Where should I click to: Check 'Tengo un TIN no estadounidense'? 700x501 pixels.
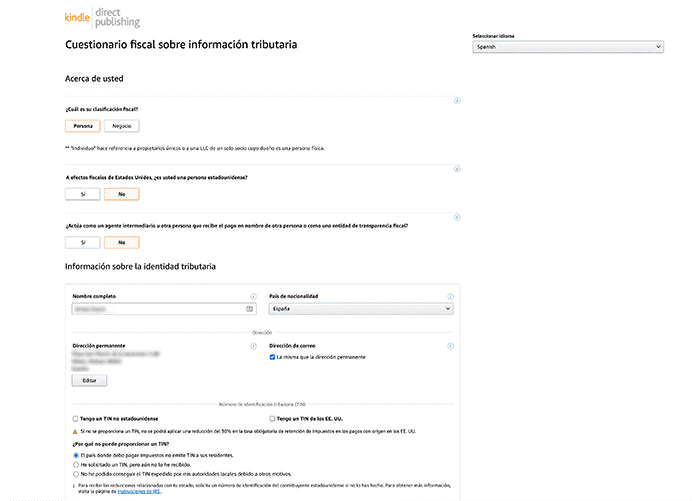[75, 419]
